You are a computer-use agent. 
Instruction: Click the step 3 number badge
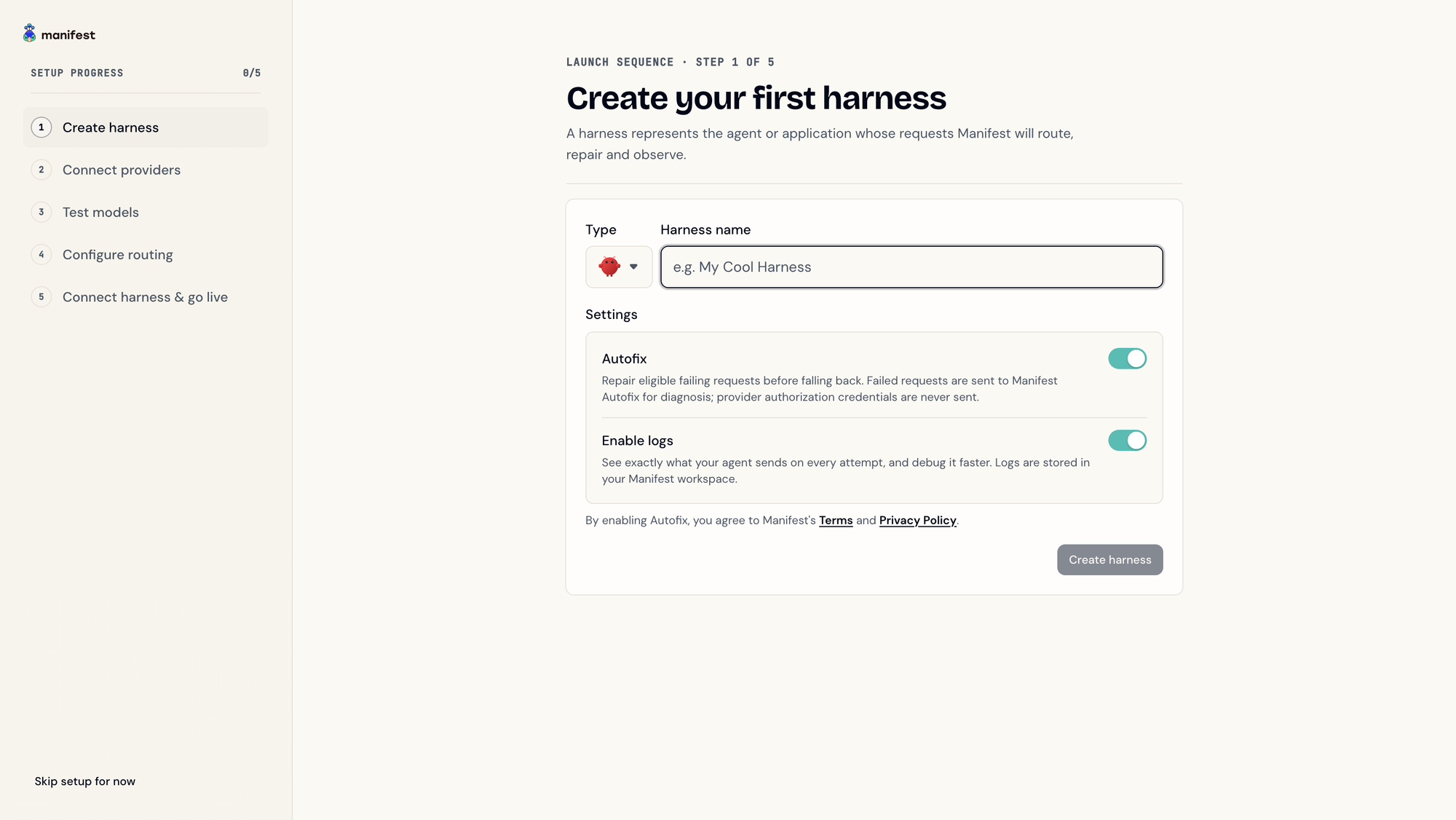pyautogui.click(x=41, y=212)
